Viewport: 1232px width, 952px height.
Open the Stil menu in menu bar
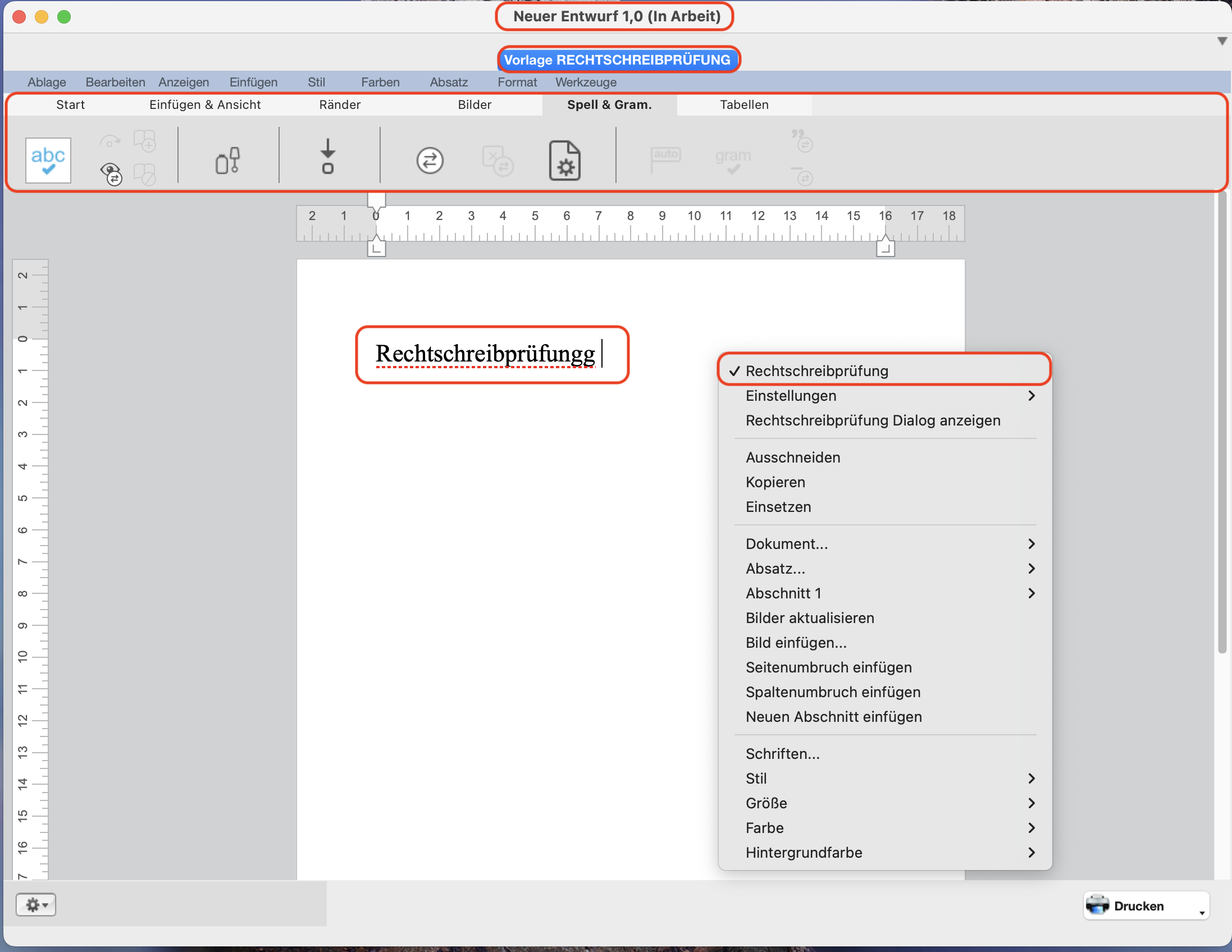[x=316, y=82]
